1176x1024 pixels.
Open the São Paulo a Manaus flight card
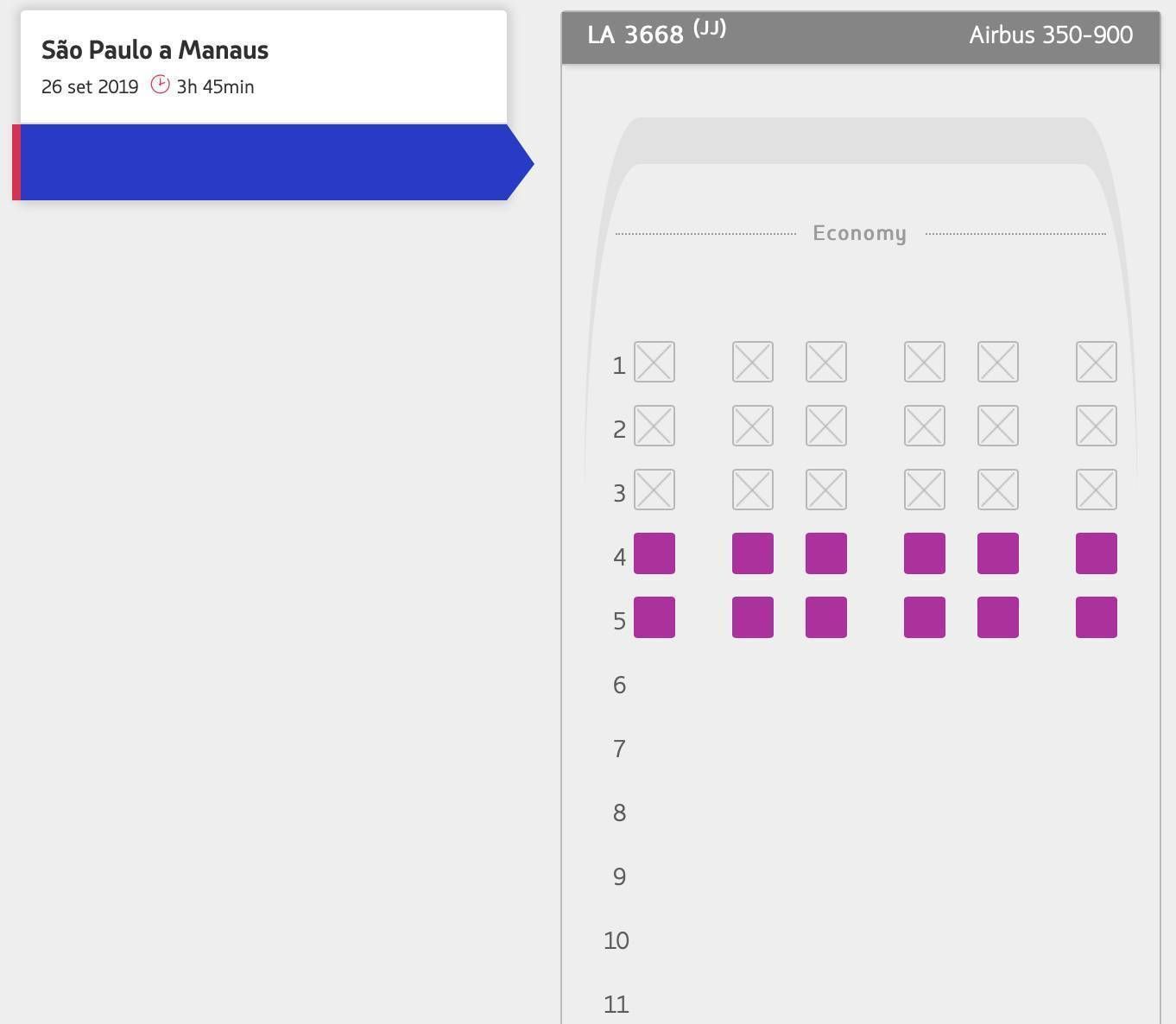point(263,66)
